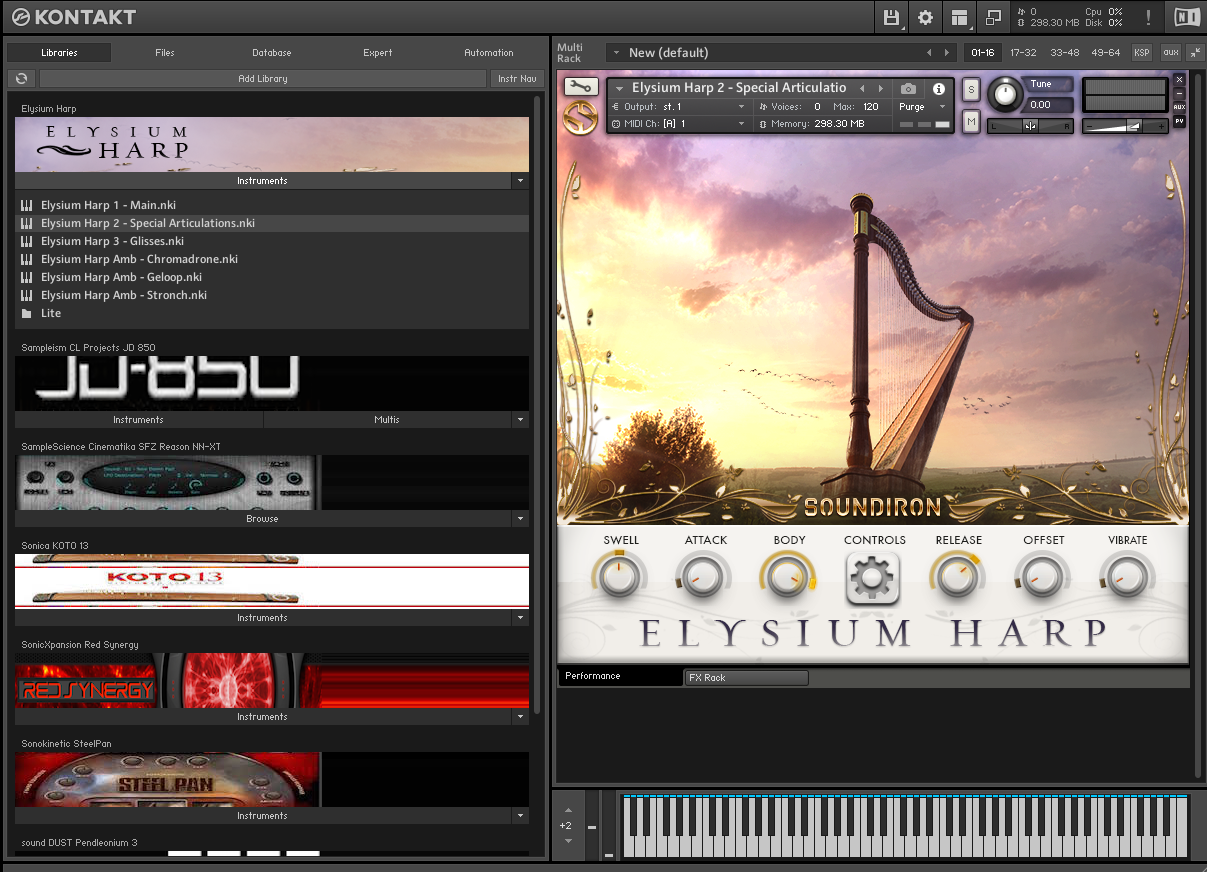Image resolution: width=1207 pixels, height=872 pixels.
Task: Click the Instr Nav button
Action: (517, 78)
